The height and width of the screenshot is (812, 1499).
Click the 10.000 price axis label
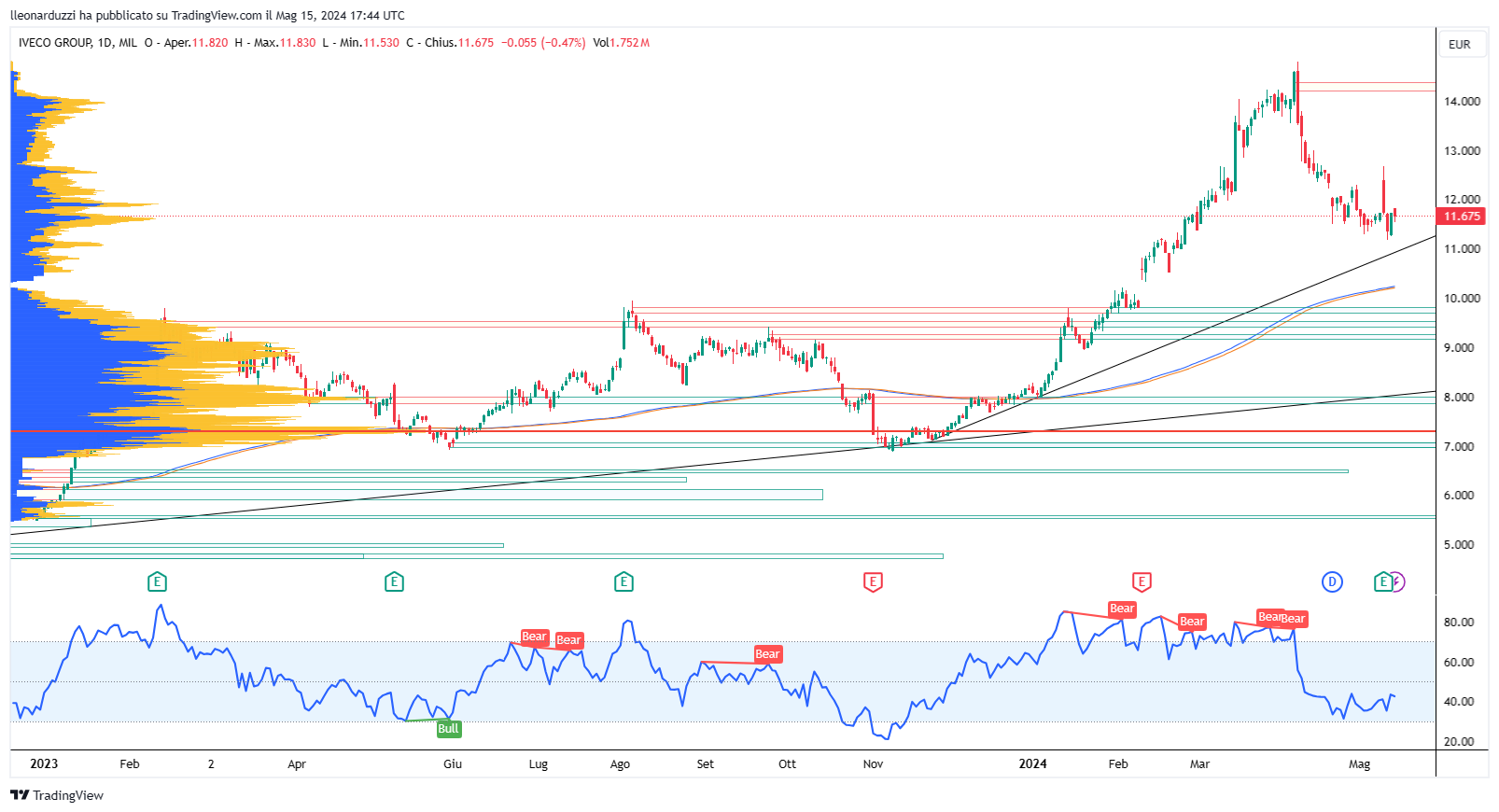tap(1462, 299)
